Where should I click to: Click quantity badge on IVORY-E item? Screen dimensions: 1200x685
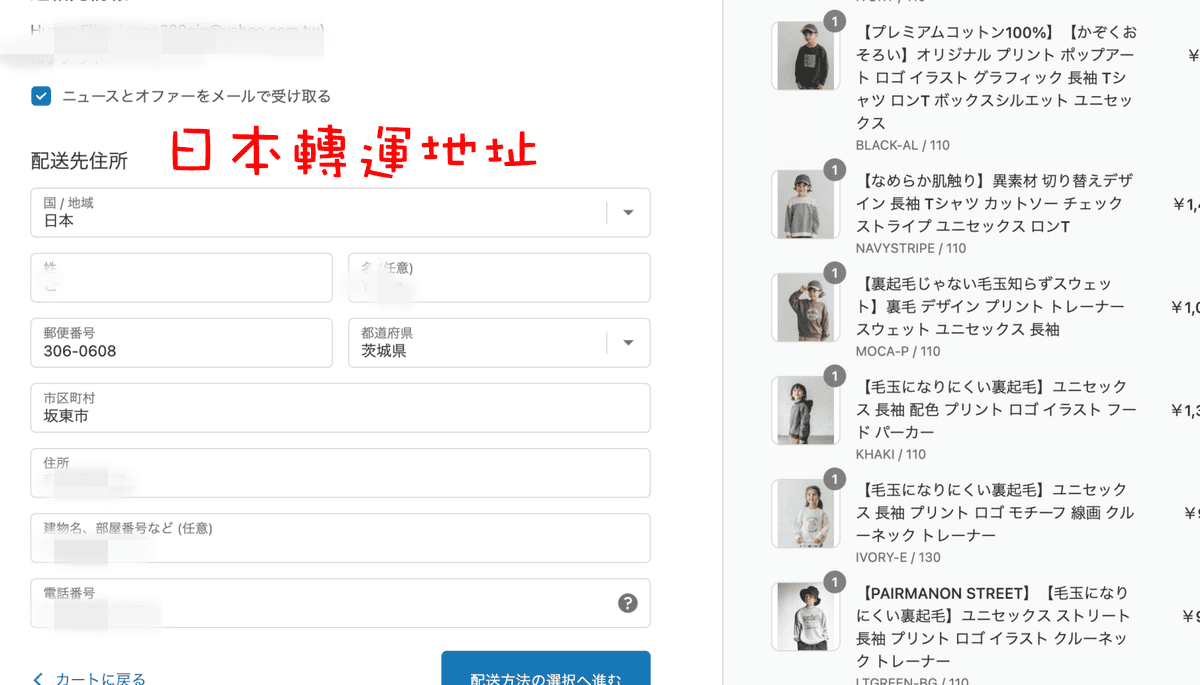tap(833, 479)
